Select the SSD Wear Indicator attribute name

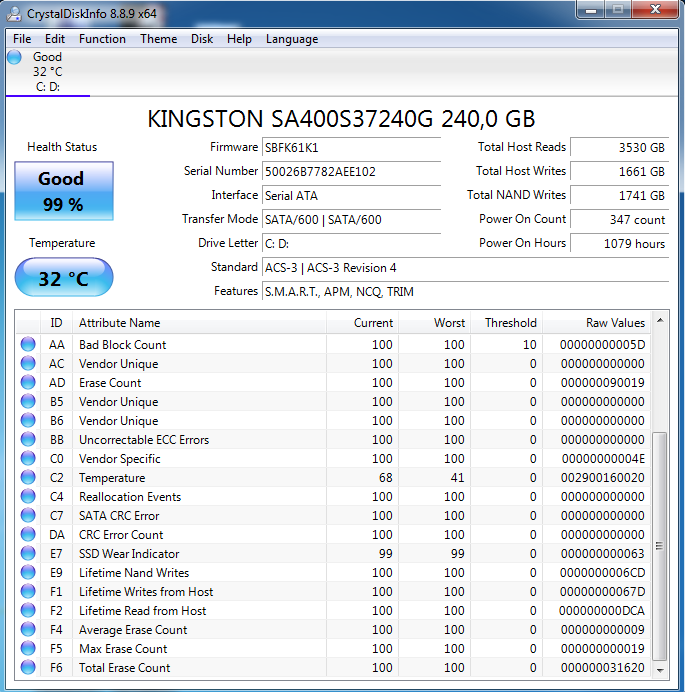click(129, 553)
